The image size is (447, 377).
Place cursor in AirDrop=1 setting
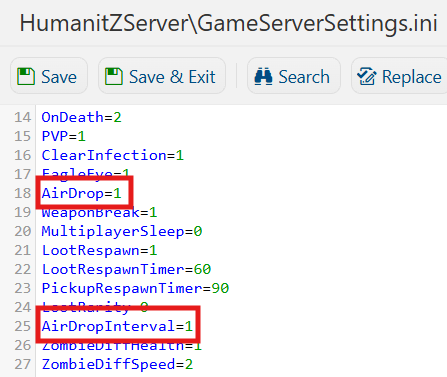pyautogui.click(x=81, y=193)
